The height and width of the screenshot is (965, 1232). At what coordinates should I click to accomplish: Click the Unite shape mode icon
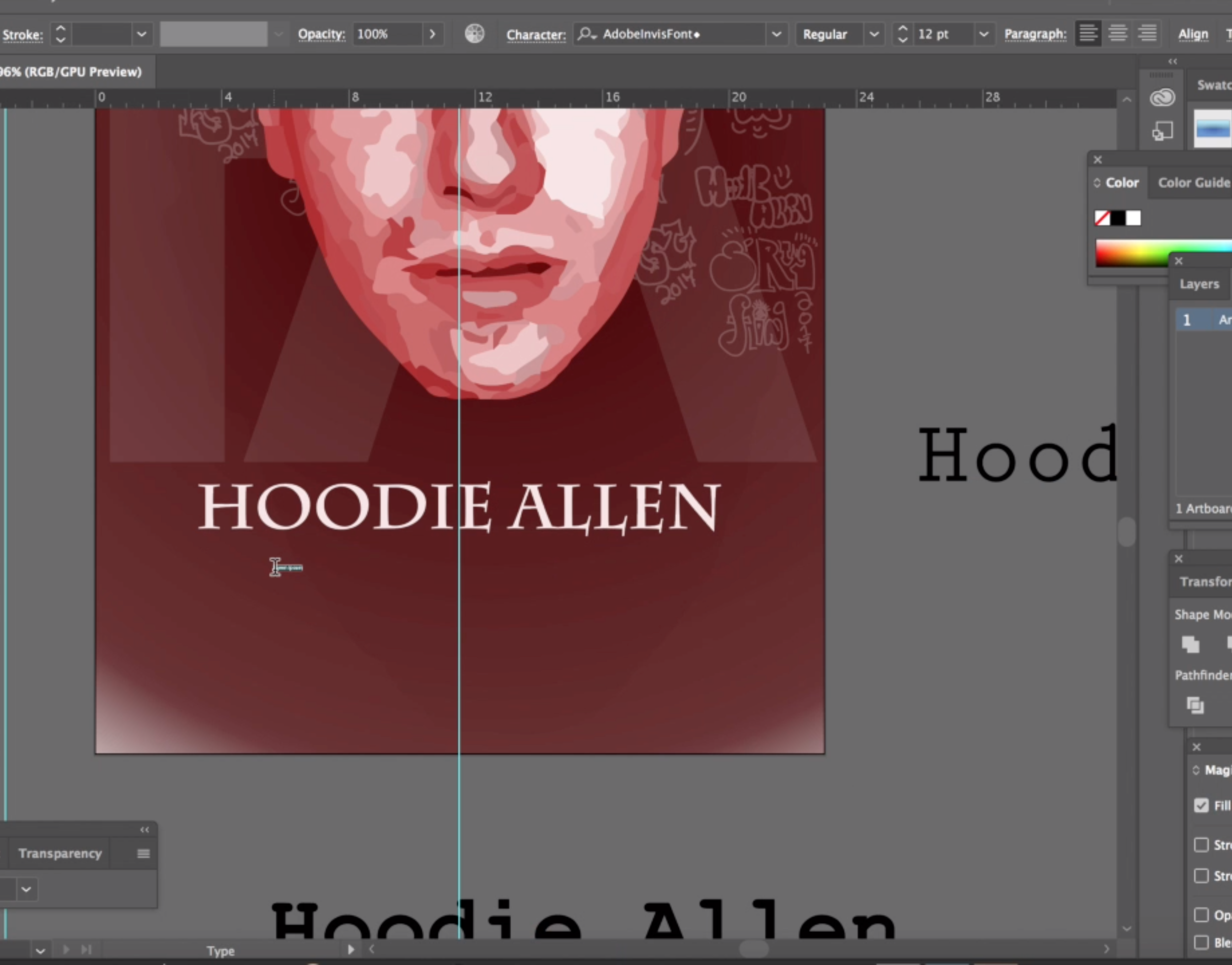click(1190, 644)
